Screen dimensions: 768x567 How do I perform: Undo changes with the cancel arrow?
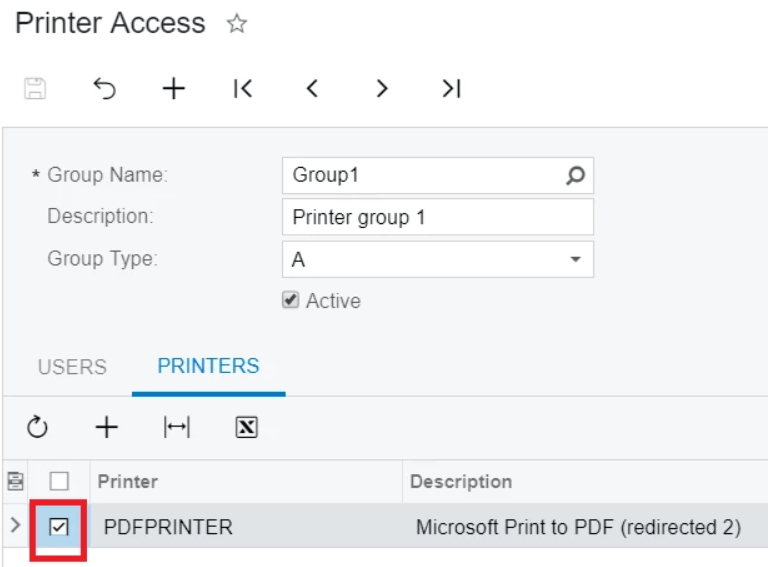104,89
